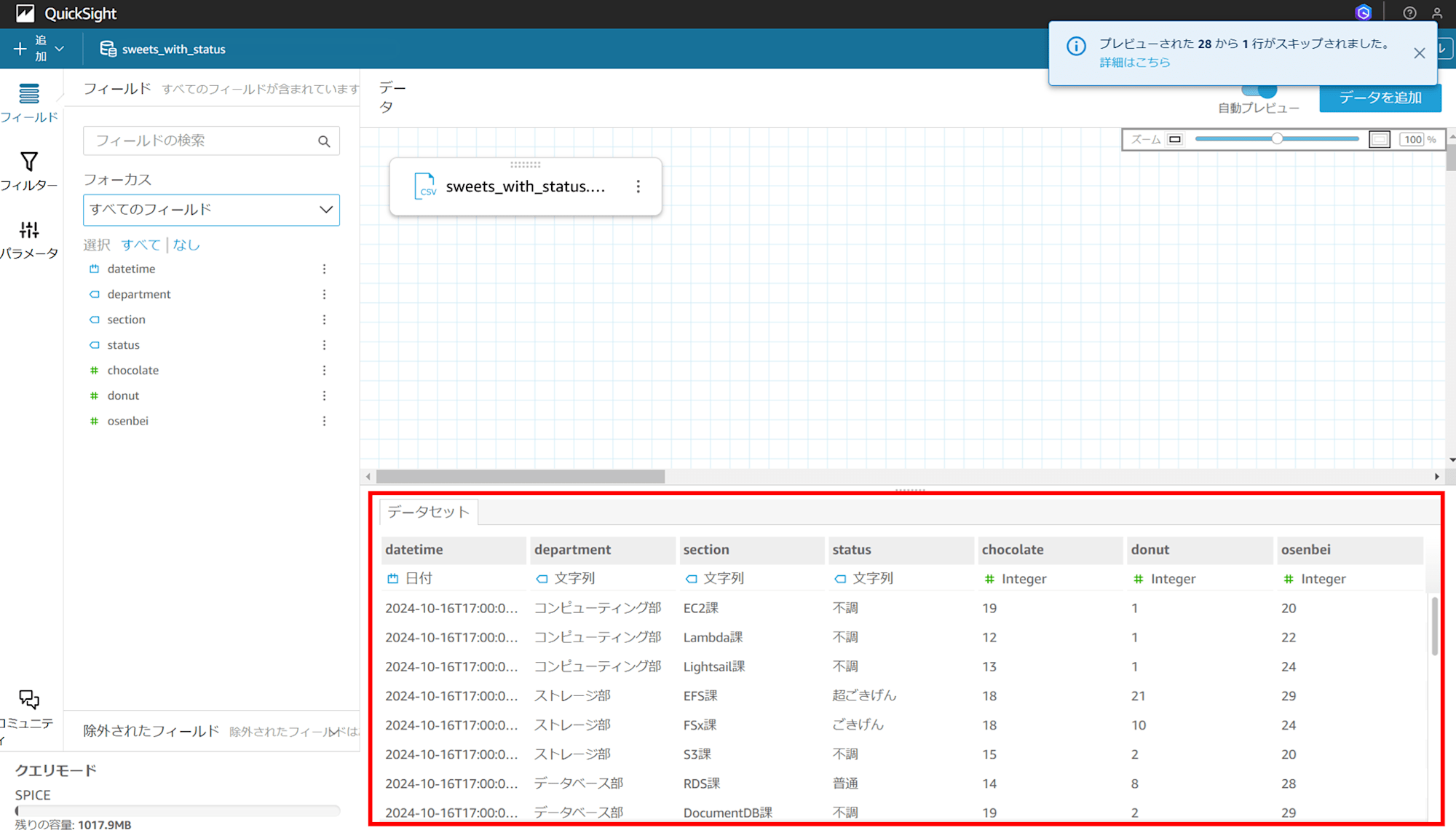Open the Parameters sliders icon

tap(29, 230)
